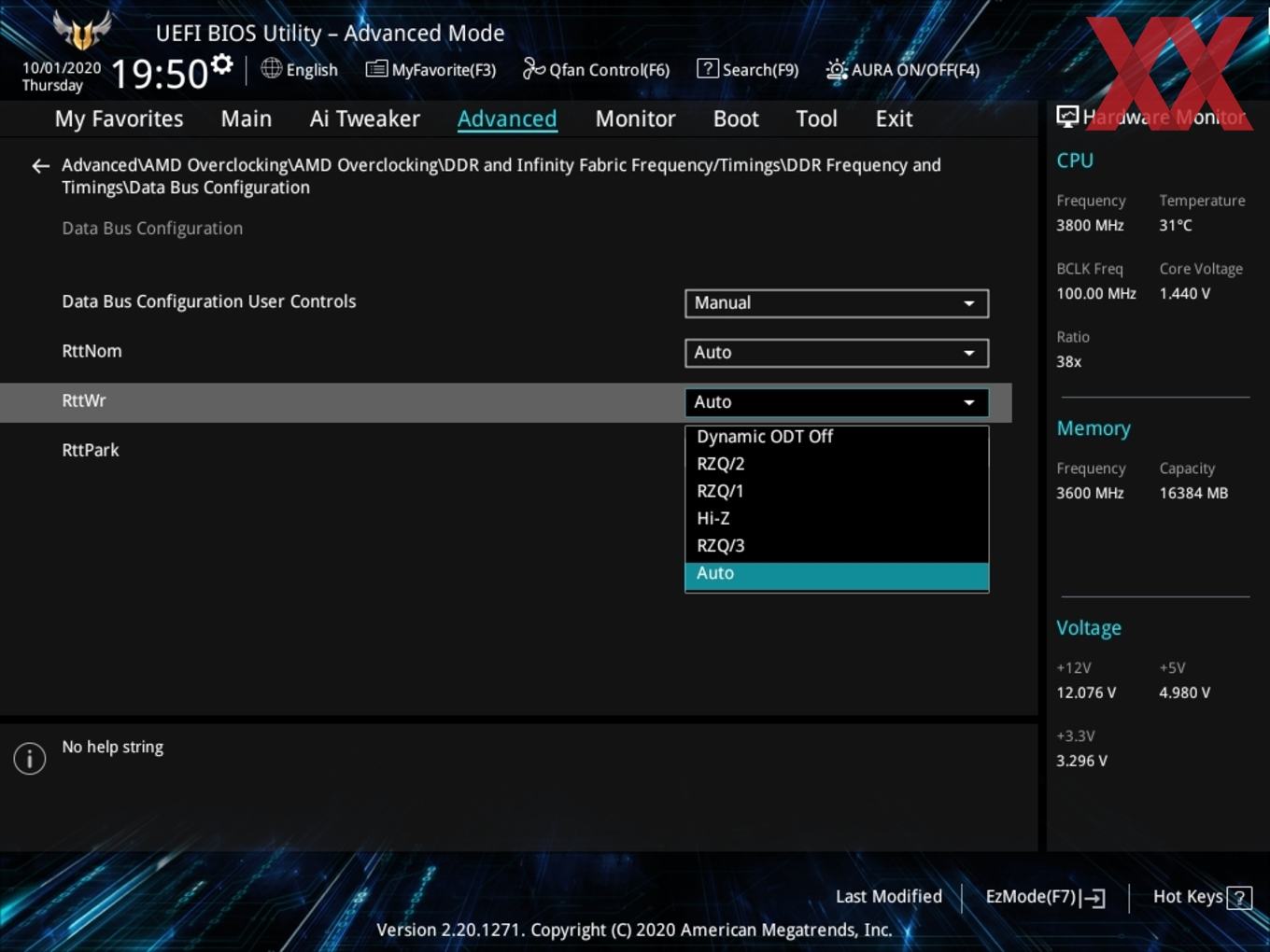Open settings gear next to the clock

coord(221,64)
